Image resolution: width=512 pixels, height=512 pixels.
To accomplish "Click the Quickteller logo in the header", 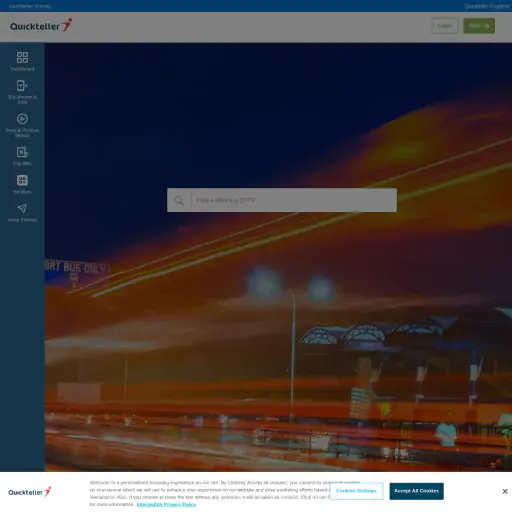I will point(41,25).
